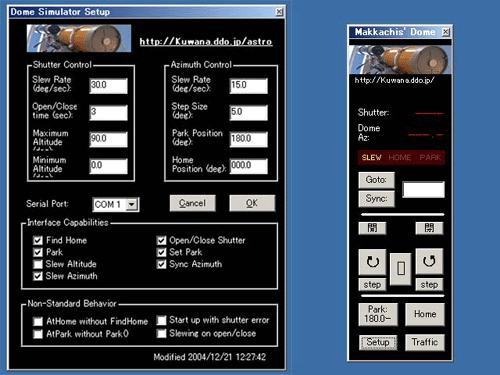Click the right shutter kanji button
The image size is (500, 375).
tap(429, 228)
